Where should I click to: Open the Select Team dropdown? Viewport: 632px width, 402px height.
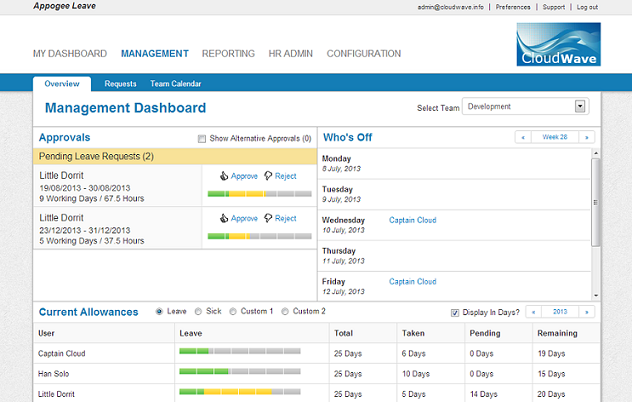(x=580, y=106)
